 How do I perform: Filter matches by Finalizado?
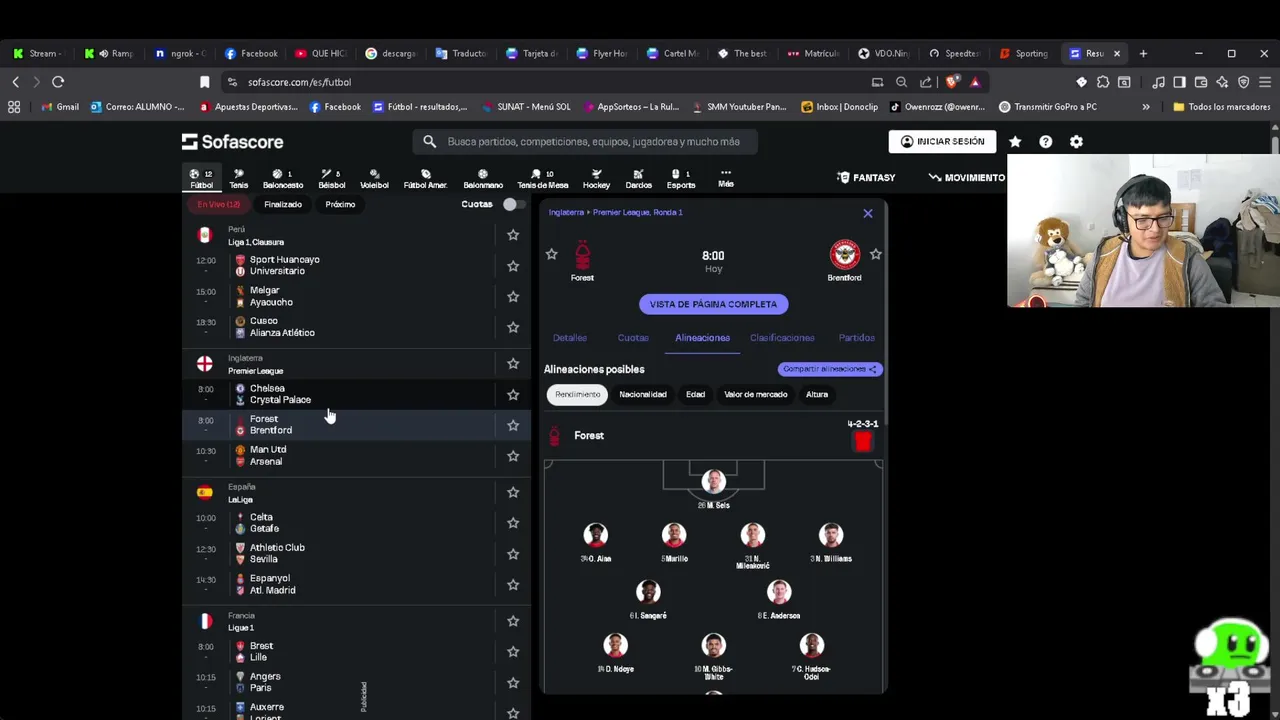point(283,204)
